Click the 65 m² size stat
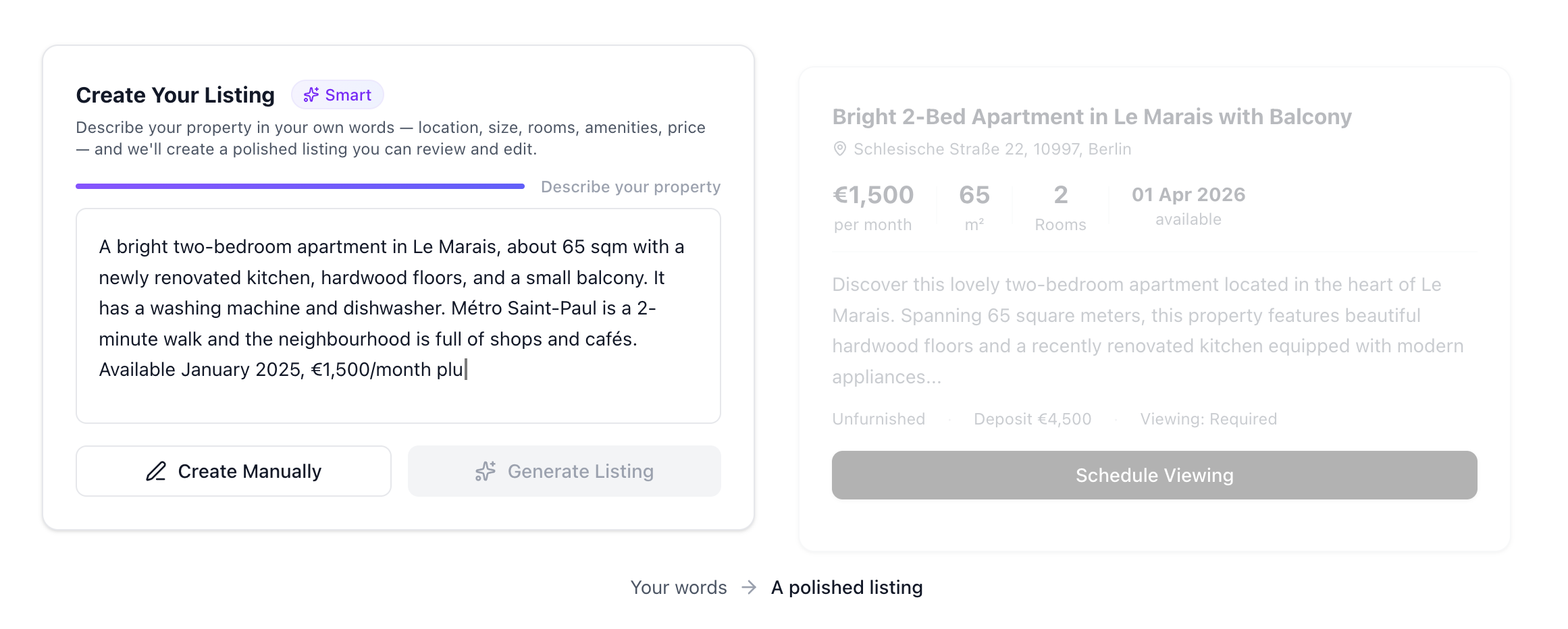The height and width of the screenshot is (629, 1568). tap(974, 207)
